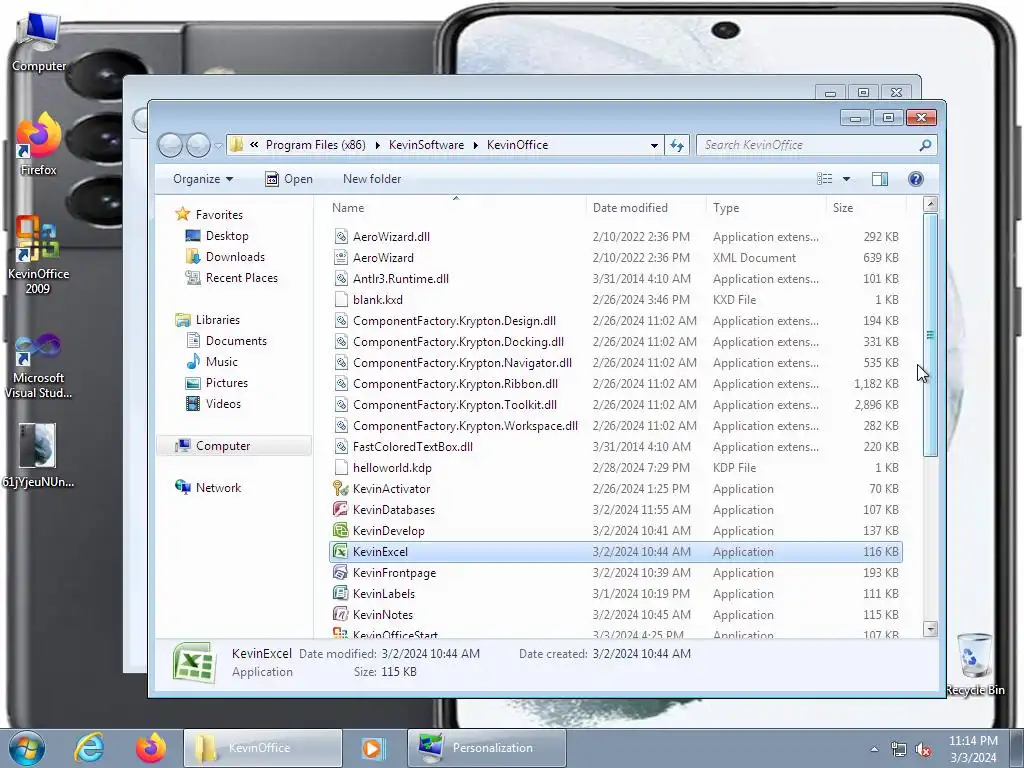Click the KevinExcel application file icon

(340, 551)
